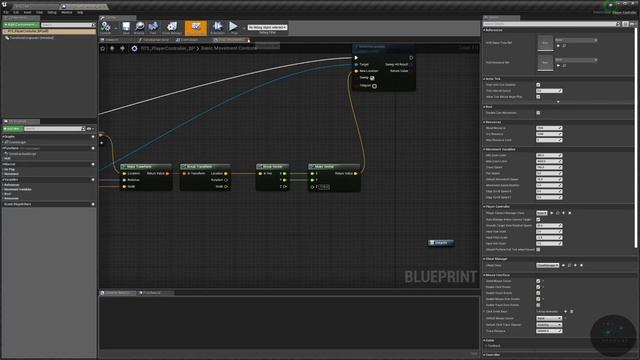Select EventGraph in the My Blueprint list
Screen dimensions: 640x360
[x=17, y=142]
